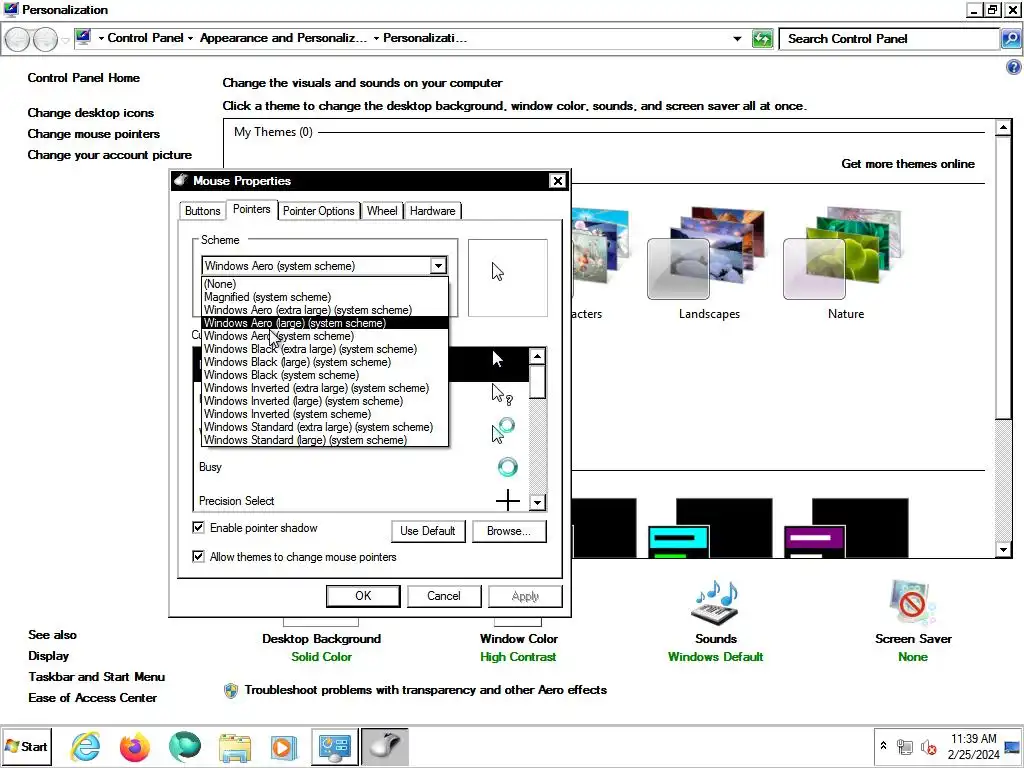Click the Control Panel address bar icon

click(x=83, y=37)
